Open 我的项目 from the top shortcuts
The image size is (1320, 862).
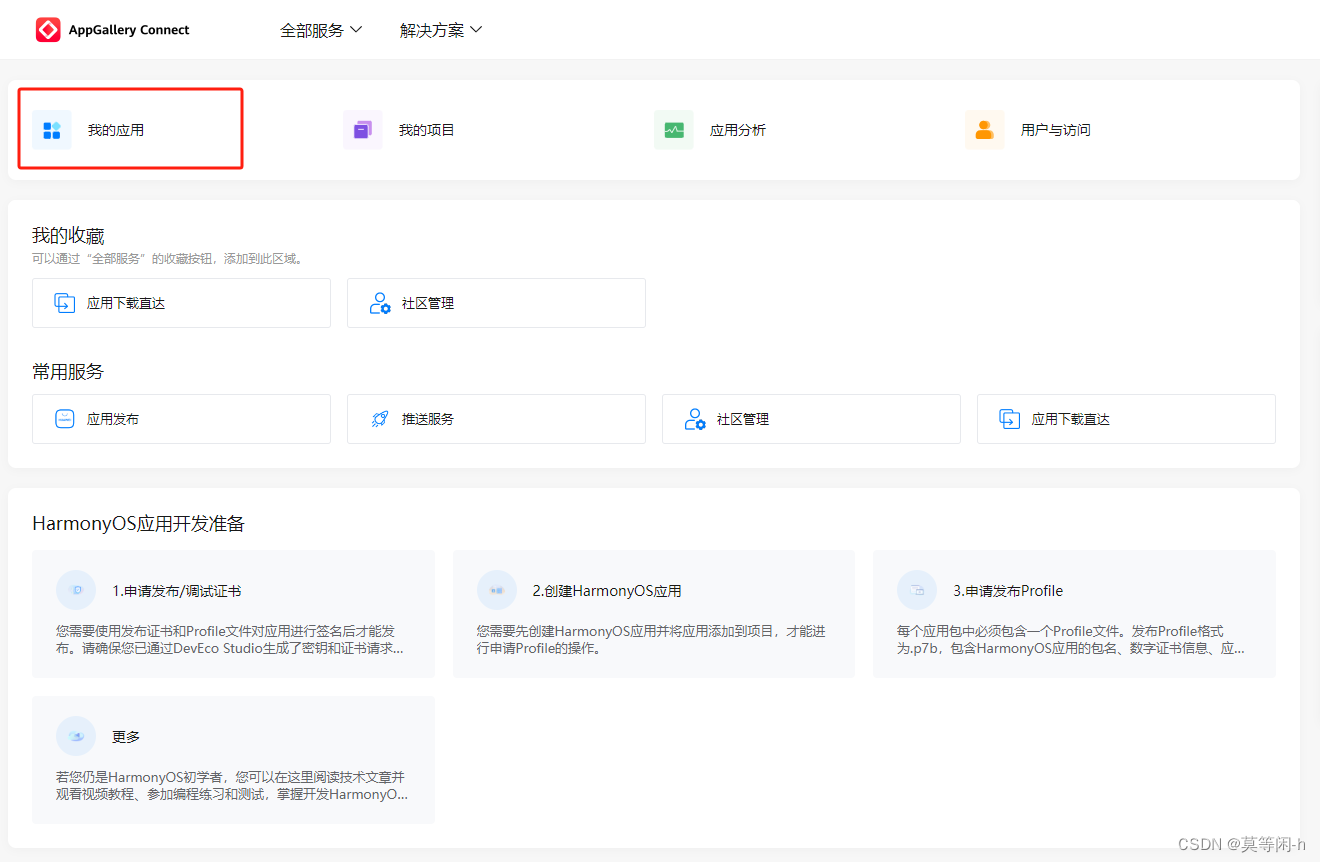tap(427, 130)
